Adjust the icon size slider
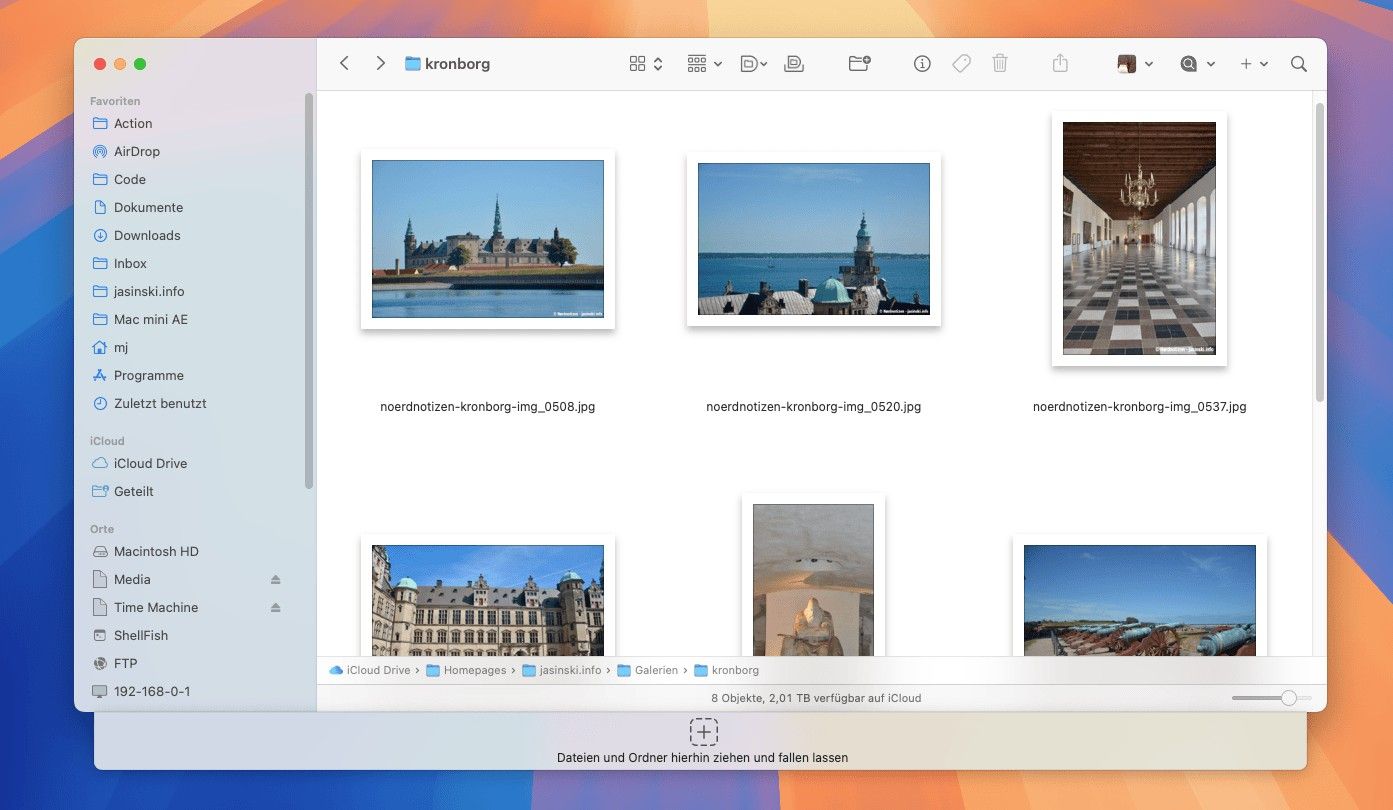Screen dimensions: 1393x810 click(x=1288, y=698)
